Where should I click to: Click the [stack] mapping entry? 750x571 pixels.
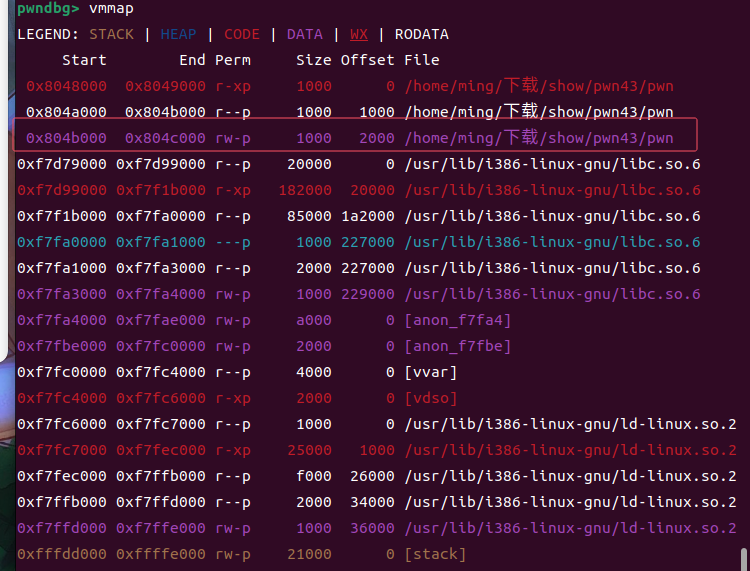click(435, 554)
